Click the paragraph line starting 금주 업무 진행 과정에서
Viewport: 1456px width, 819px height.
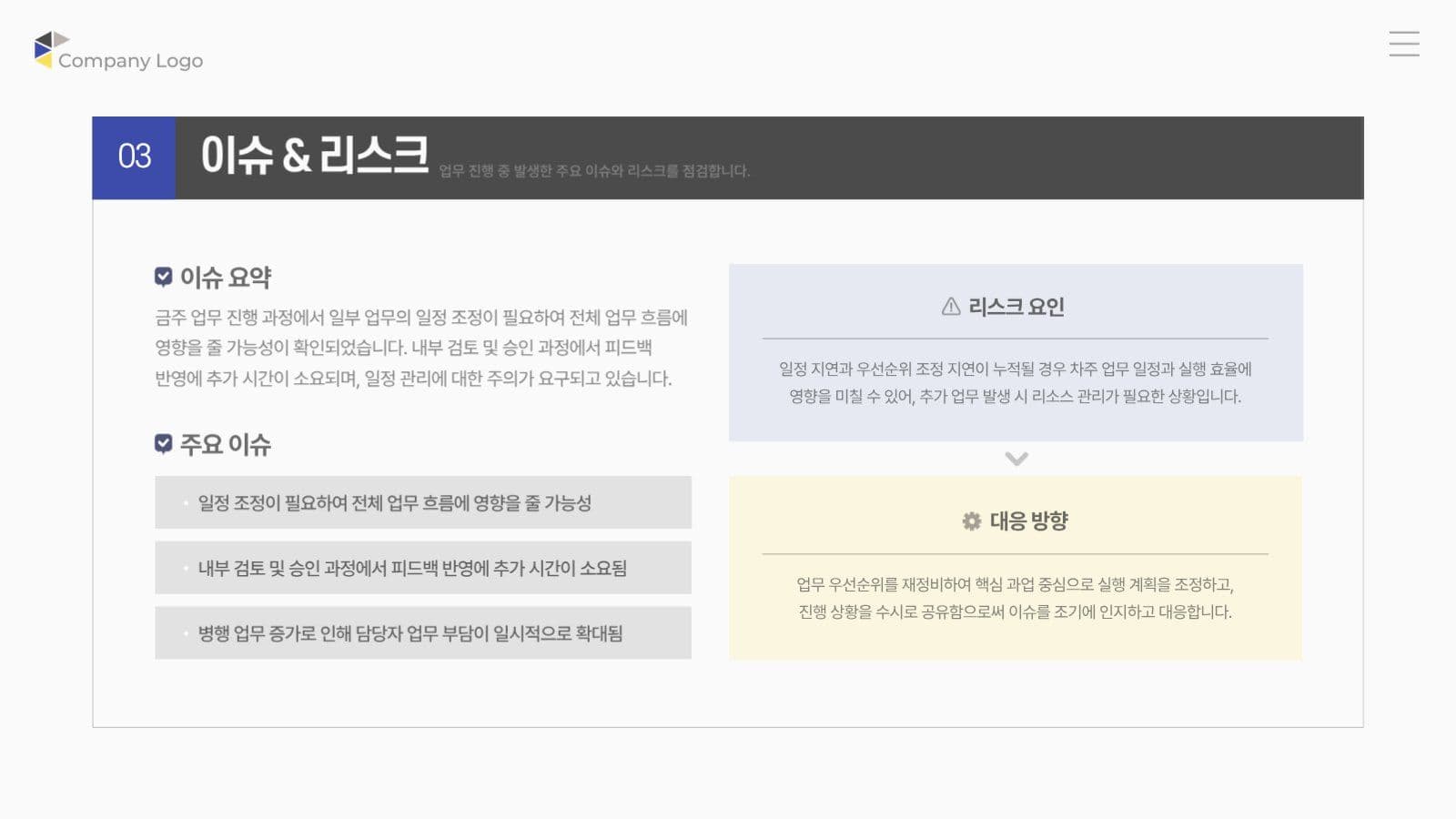click(421, 318)
